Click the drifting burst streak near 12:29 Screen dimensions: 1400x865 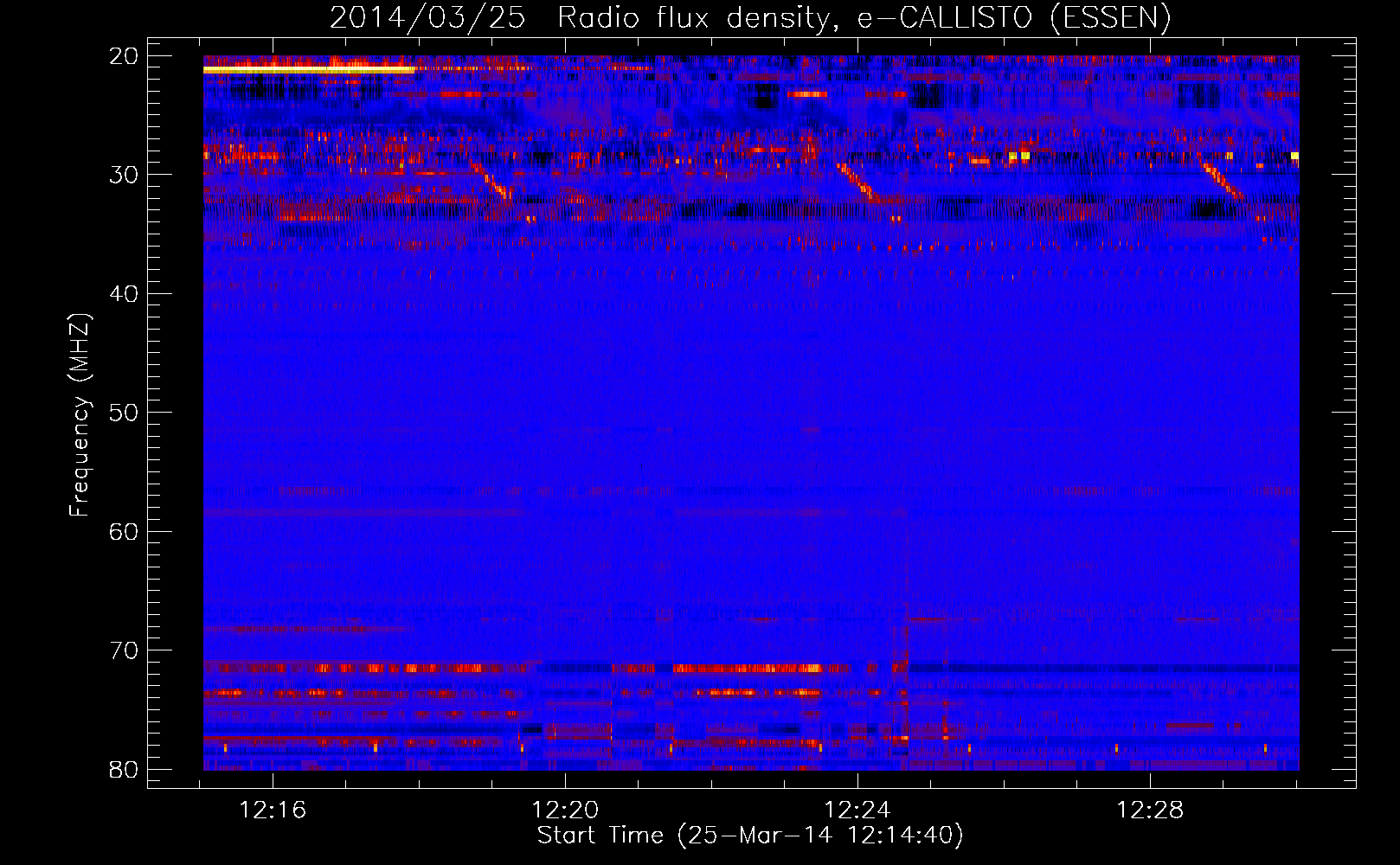click(1223, 181)
